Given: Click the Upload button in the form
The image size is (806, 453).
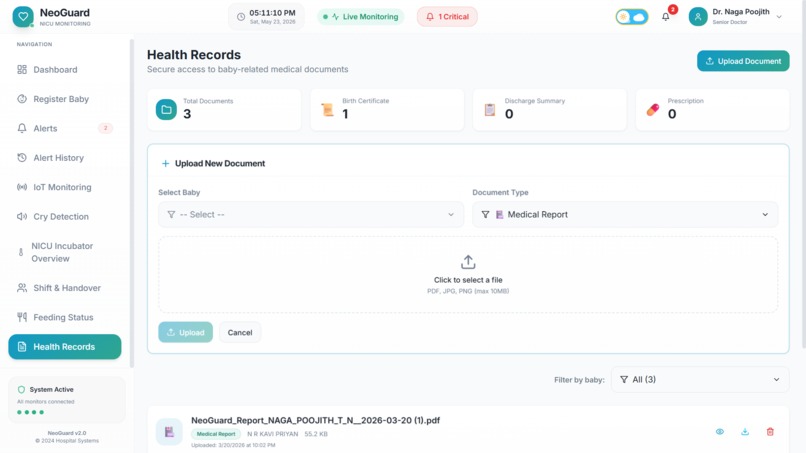Looking at the screenshot, I should point(185,332).
